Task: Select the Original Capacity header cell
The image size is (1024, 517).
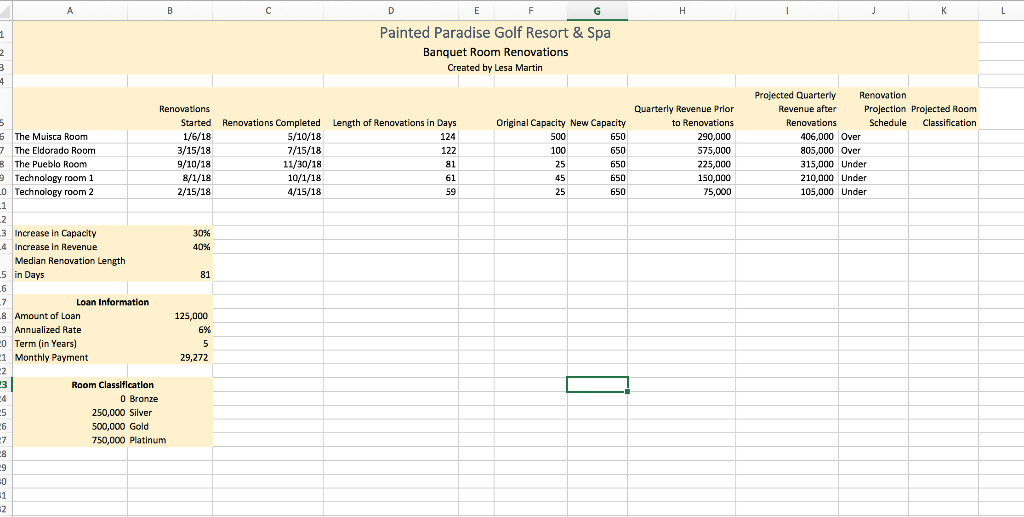Action: pos(531,109)
